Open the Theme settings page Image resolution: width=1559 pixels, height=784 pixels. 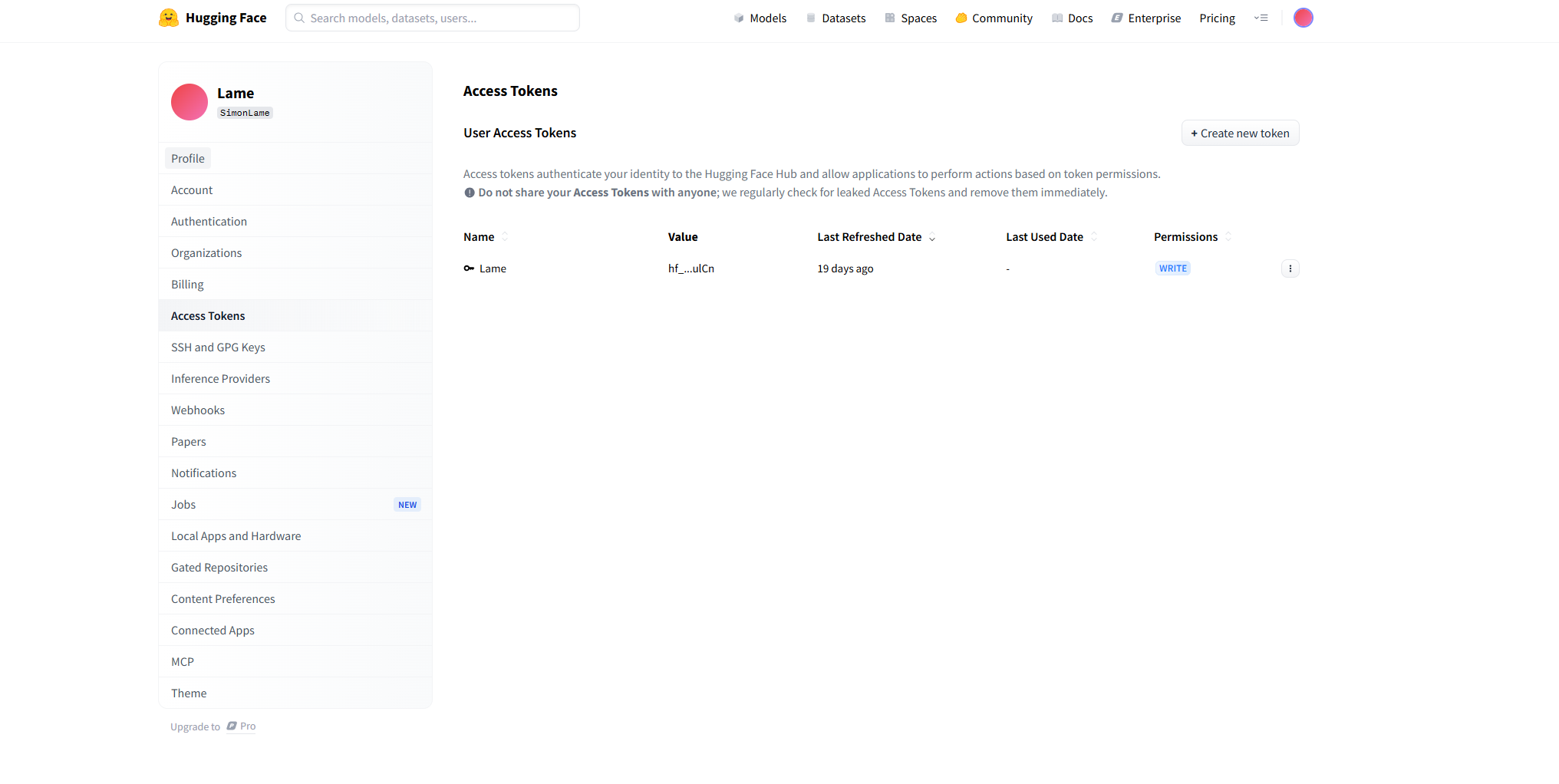point(189,693)
